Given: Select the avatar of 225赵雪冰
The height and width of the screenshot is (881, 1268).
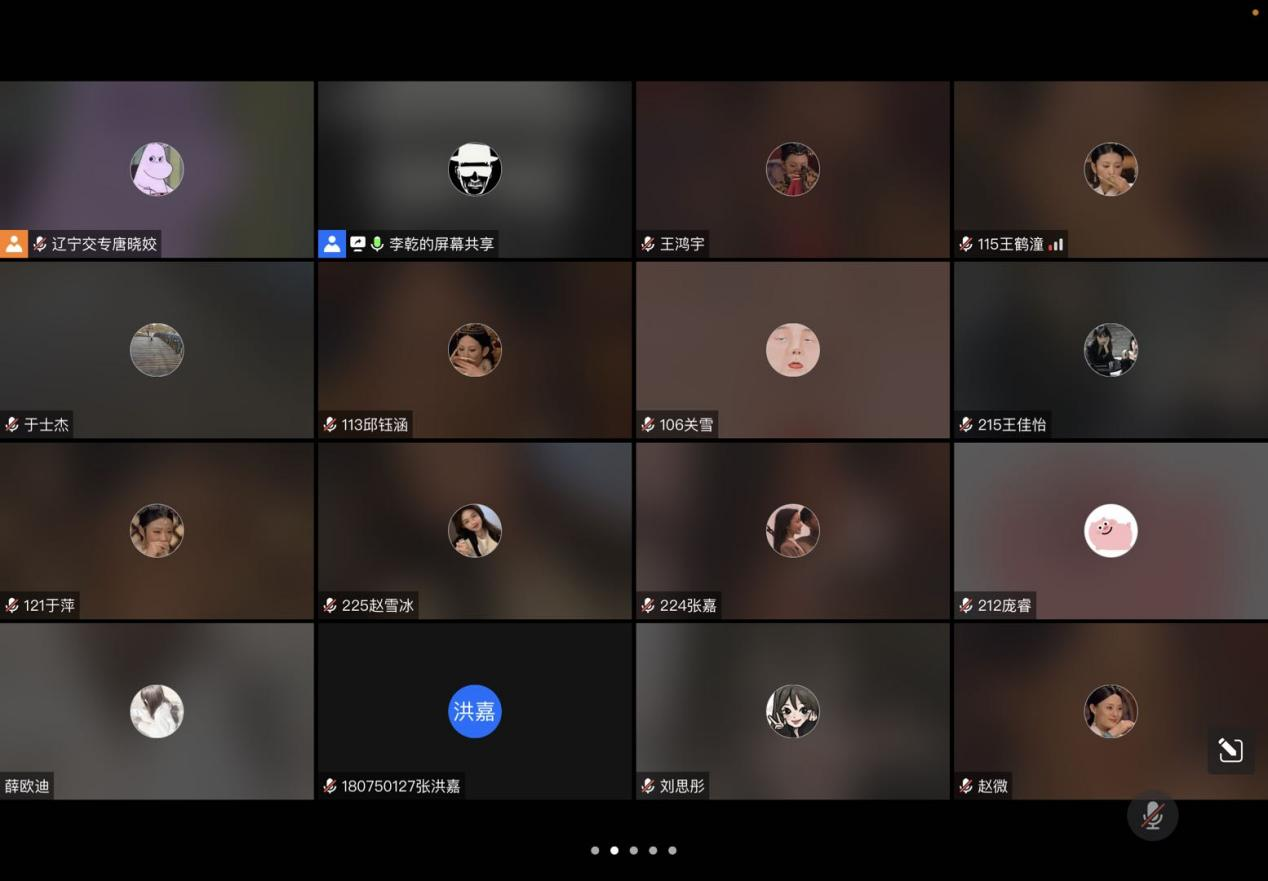Looking at the screenshot, I should (x=475, y=531).
